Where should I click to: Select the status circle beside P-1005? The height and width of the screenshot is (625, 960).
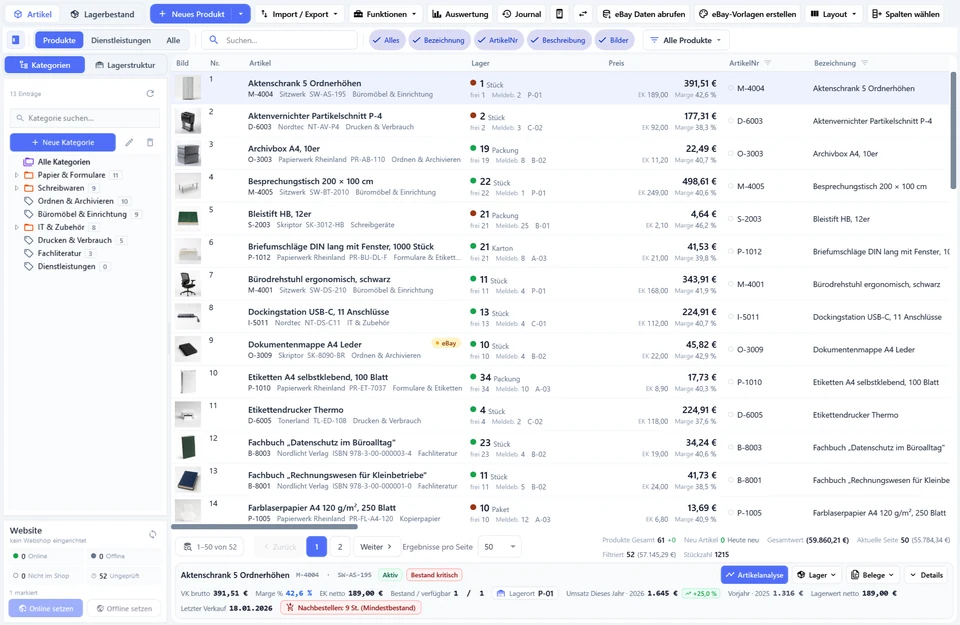click(730, 513)
